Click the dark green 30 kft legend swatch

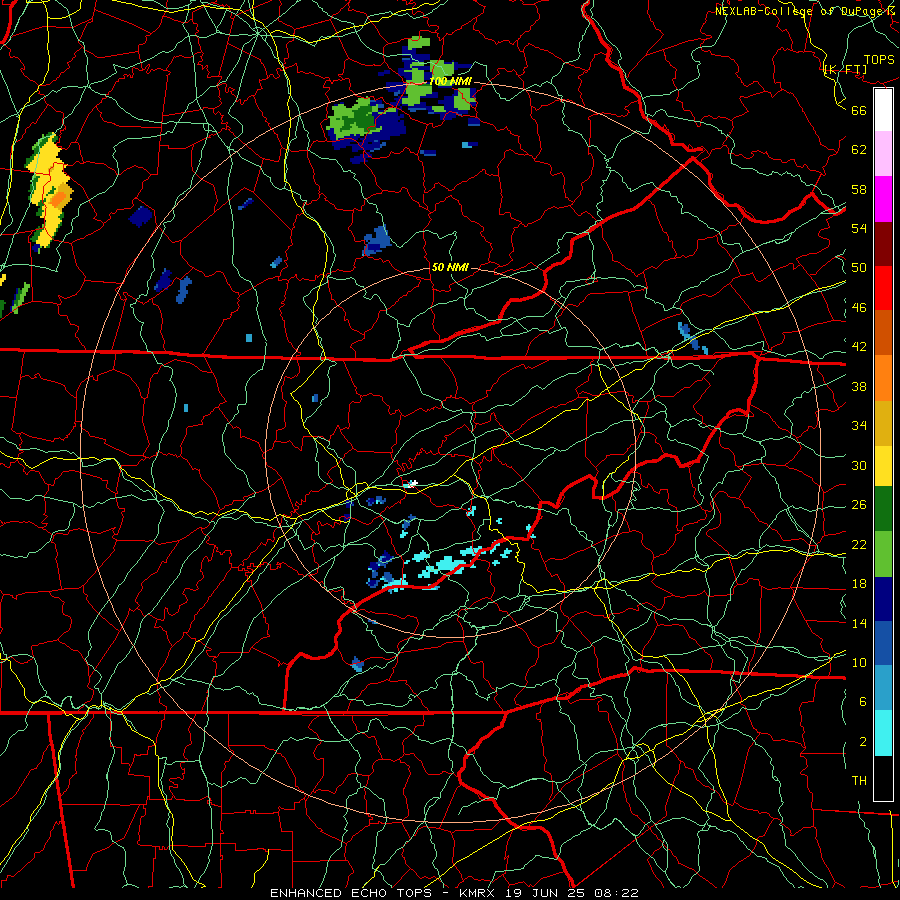(883, 509)
